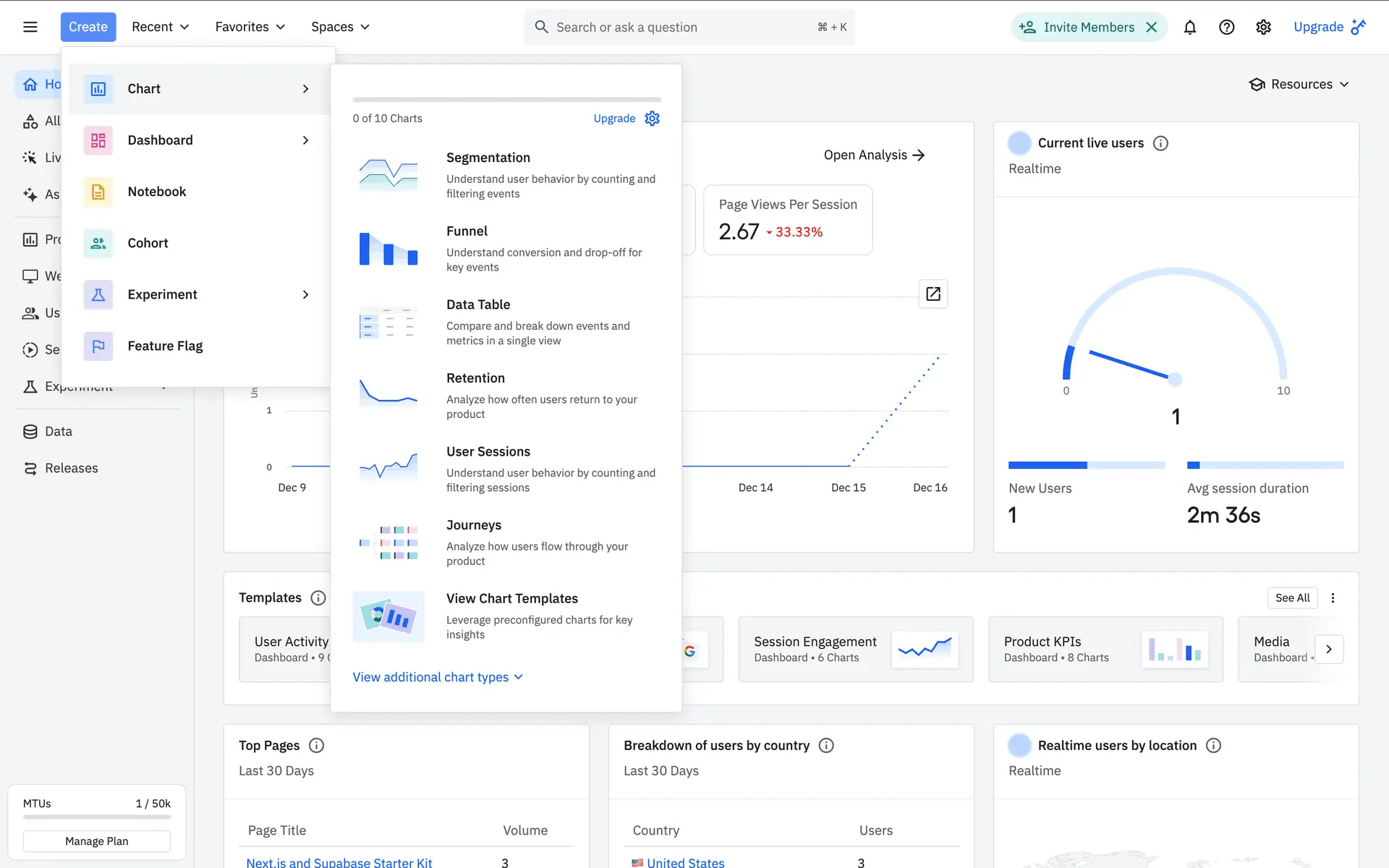This screenshot has width=1389, height=868.
Task: Expand the Recent dropdown
Action: click(x=160, y=27)
